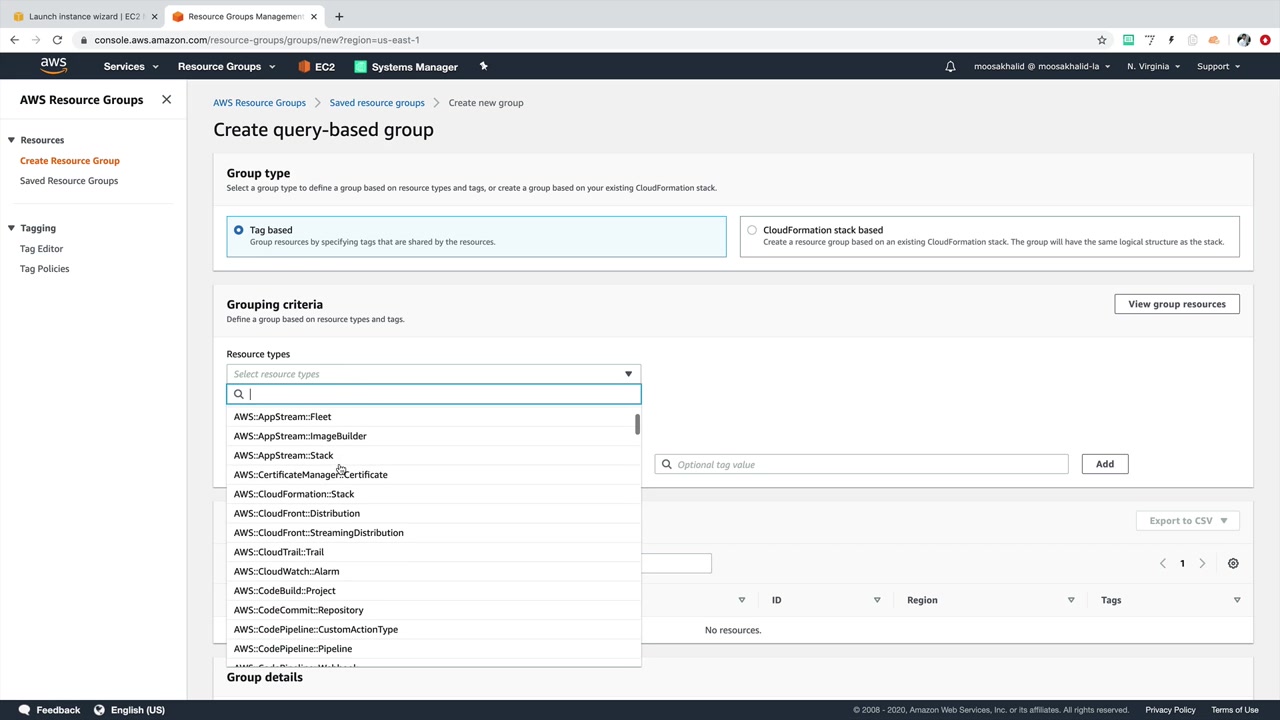The width and height of the screenshot is (1280, 720).
Task: Choose AWS::AppStream::Stack option
Action: 433,455
